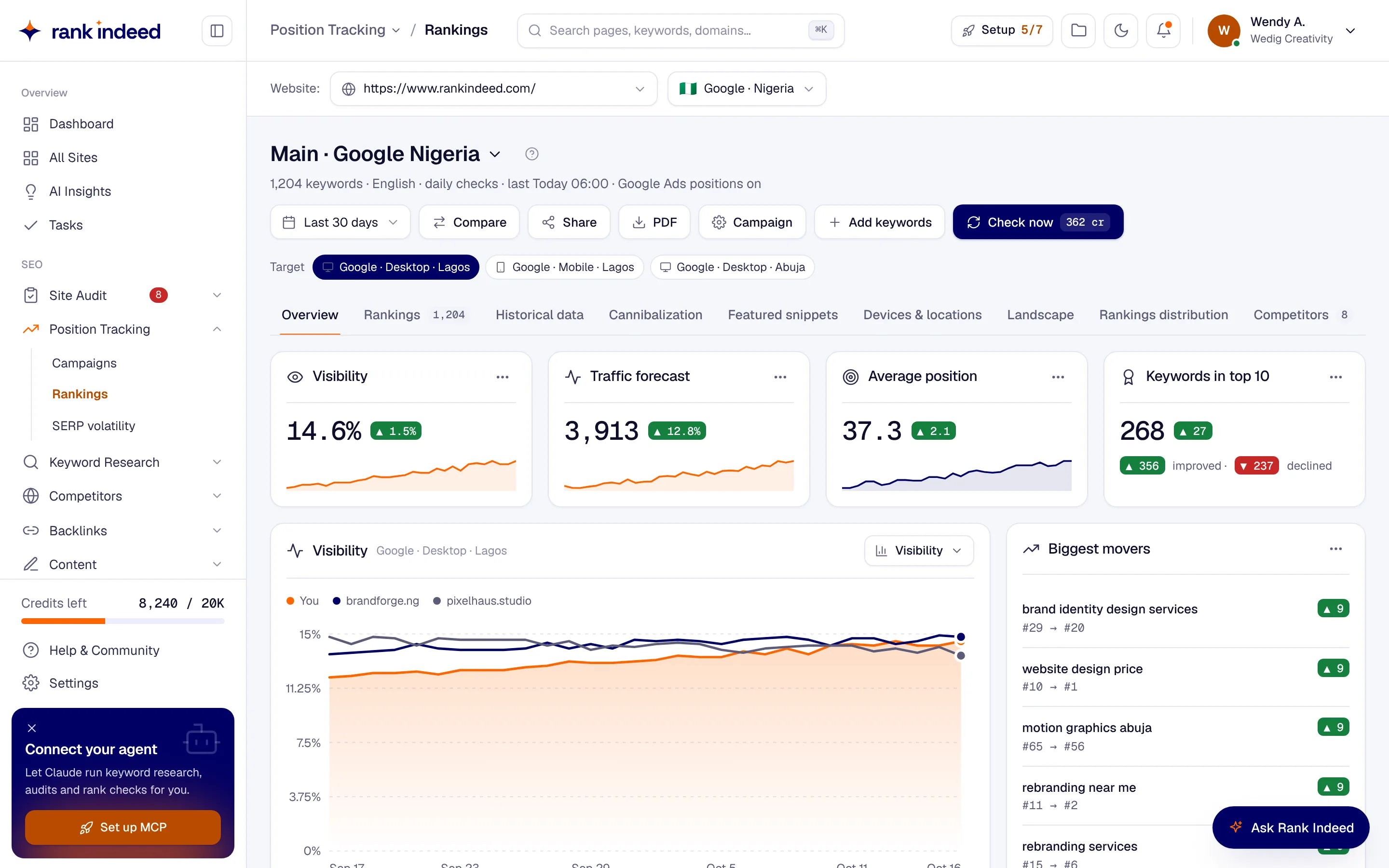This screenshot has height=868, width=1389.
Task: Open the Visibility metric dropdown in chart
Action: 918,551
